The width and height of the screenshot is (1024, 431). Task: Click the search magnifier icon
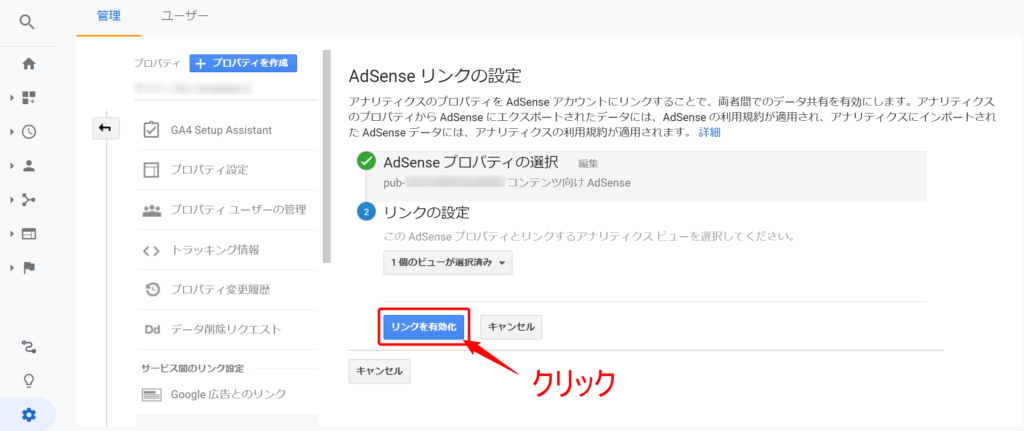pyautogui.click(x=27, y=23)
